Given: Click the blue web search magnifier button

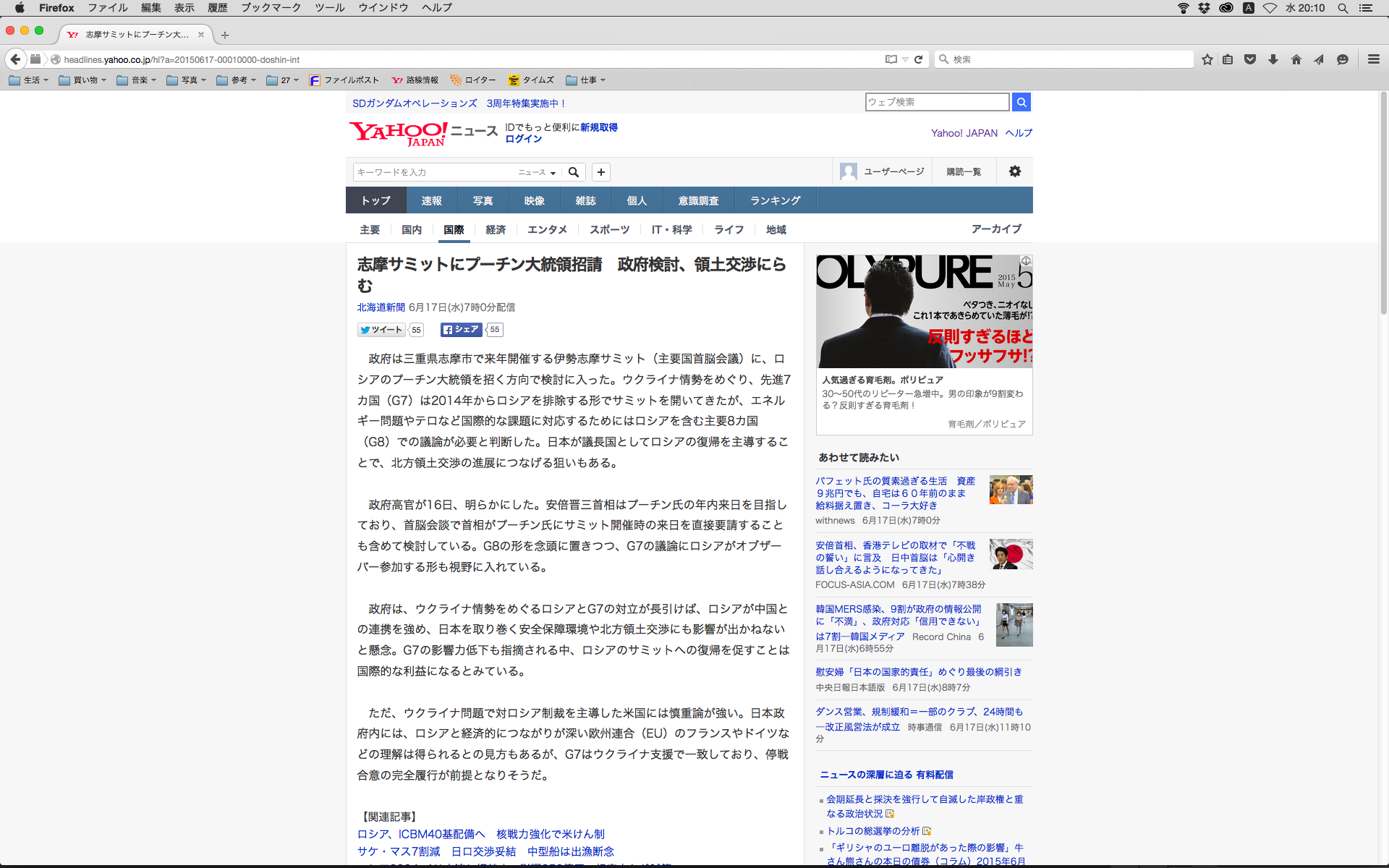Looking at the screenshot, I should (x=1021, y=102).
